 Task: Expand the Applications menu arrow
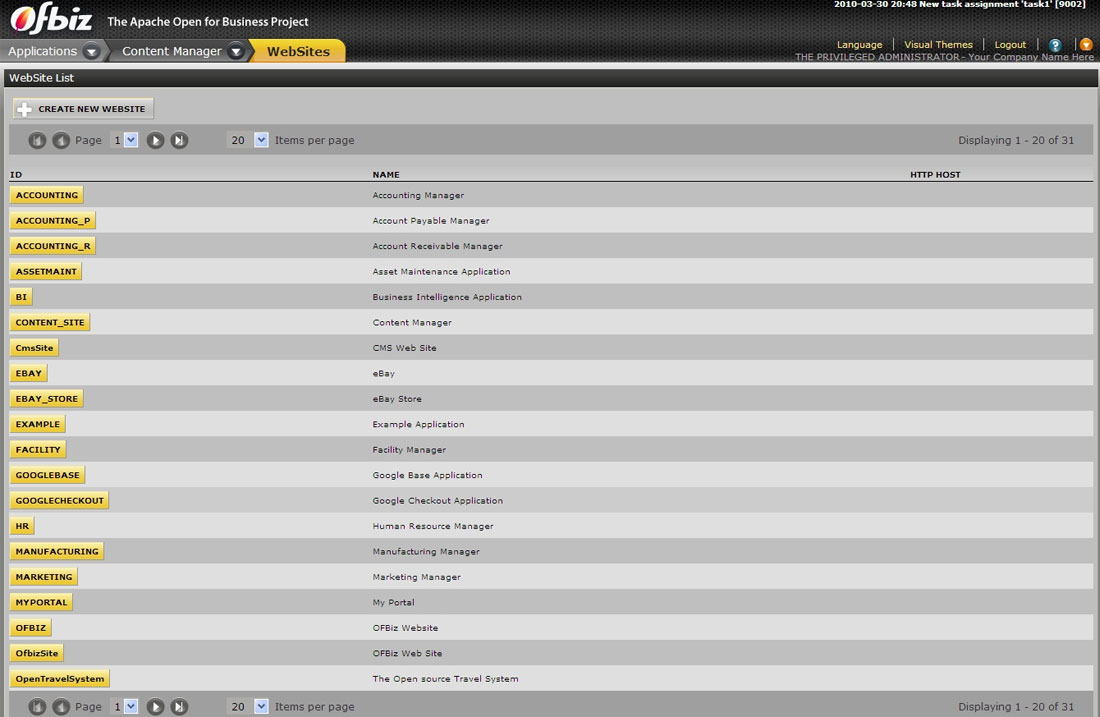[x=91, y=51]
